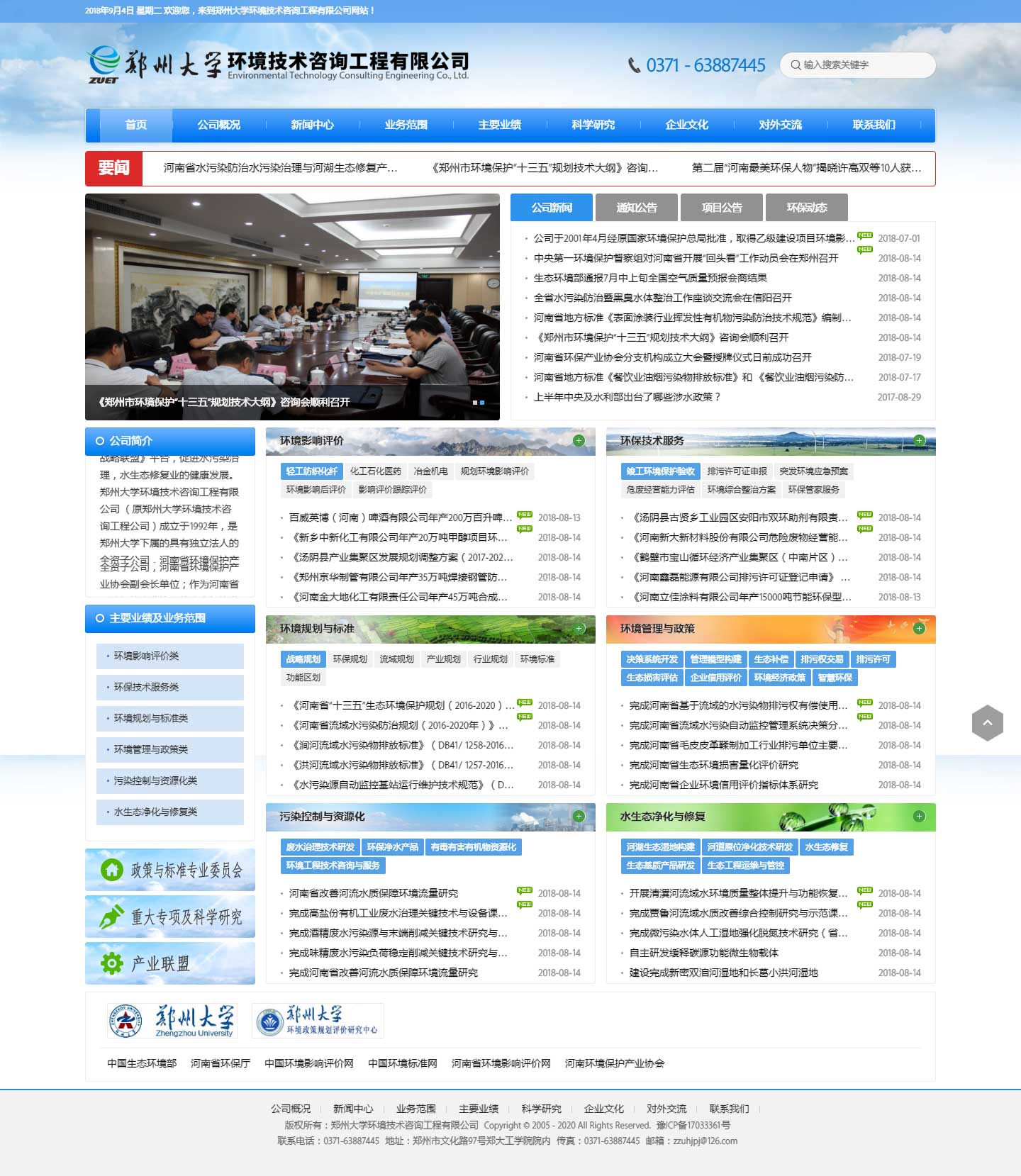
Task: Select the 排污许可证申报 category tab
Action: click(x=737, y=471)
